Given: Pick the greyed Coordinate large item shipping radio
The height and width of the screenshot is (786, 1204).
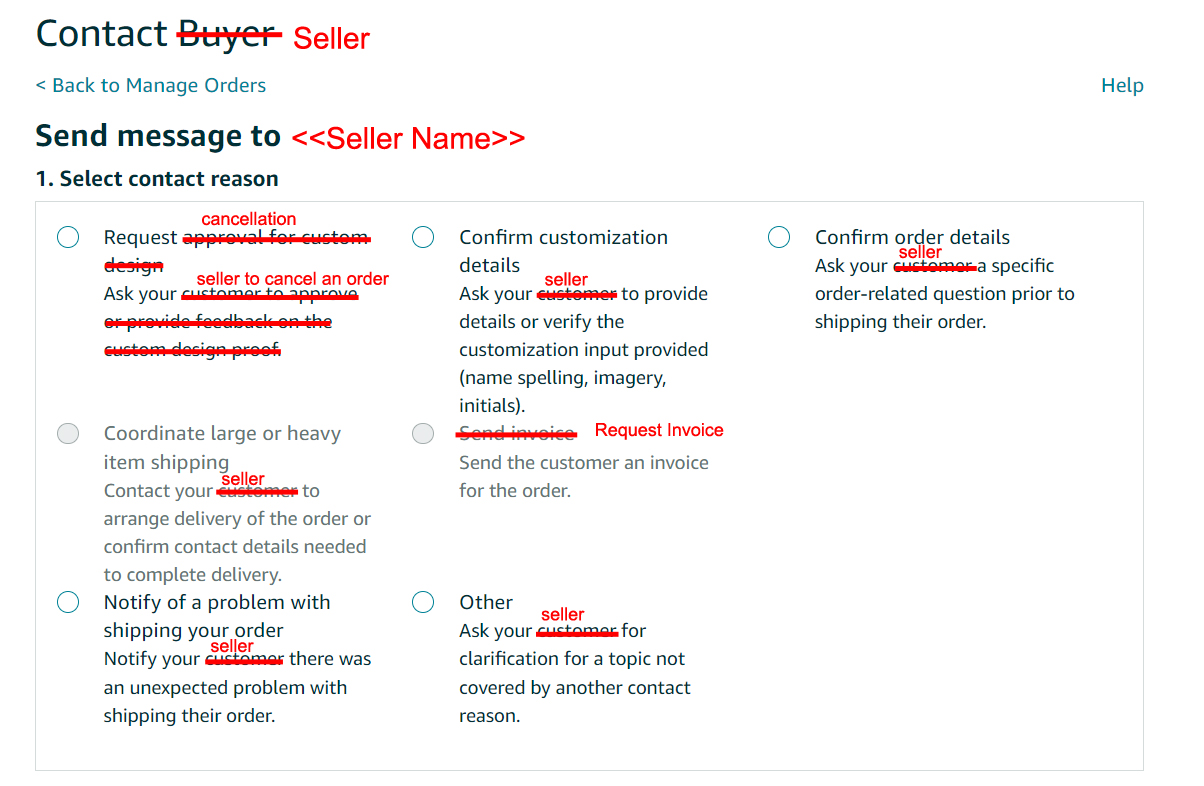Looking at the screenshot, I should pyautogui.click(x=68, y=434).
